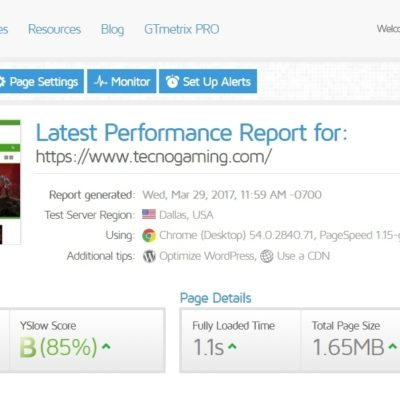Open the tecnogaming.com URL link

coord(154,157)
